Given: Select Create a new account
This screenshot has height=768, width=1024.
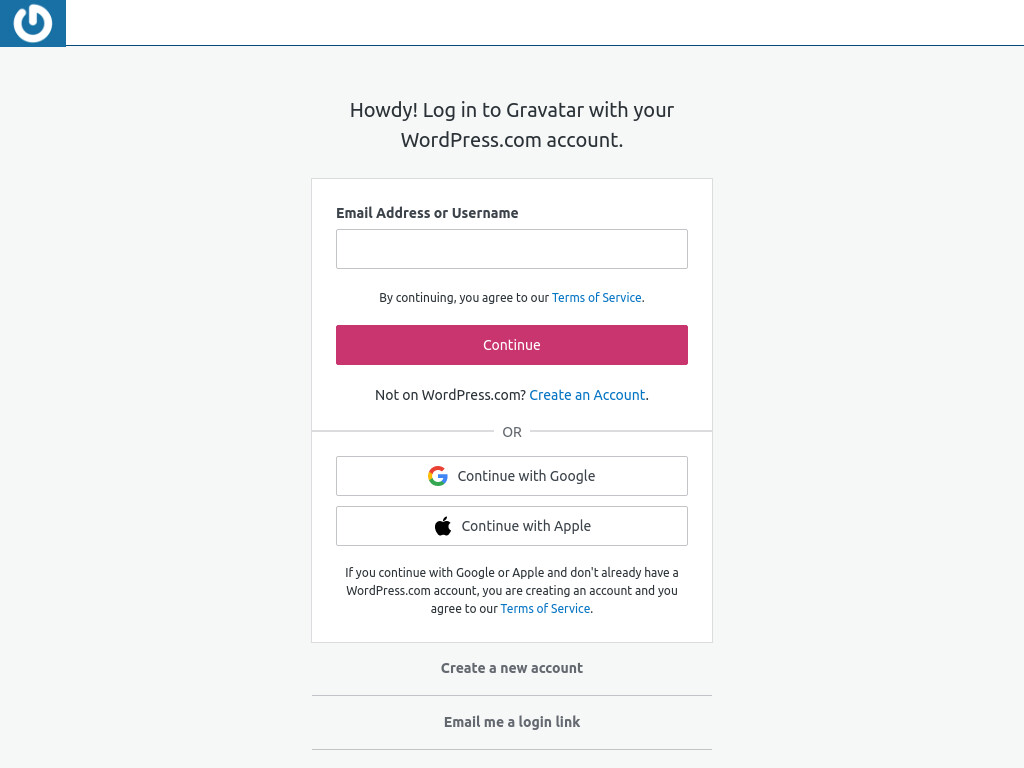Looking at the screenshot, I should [x=511, y=668].
